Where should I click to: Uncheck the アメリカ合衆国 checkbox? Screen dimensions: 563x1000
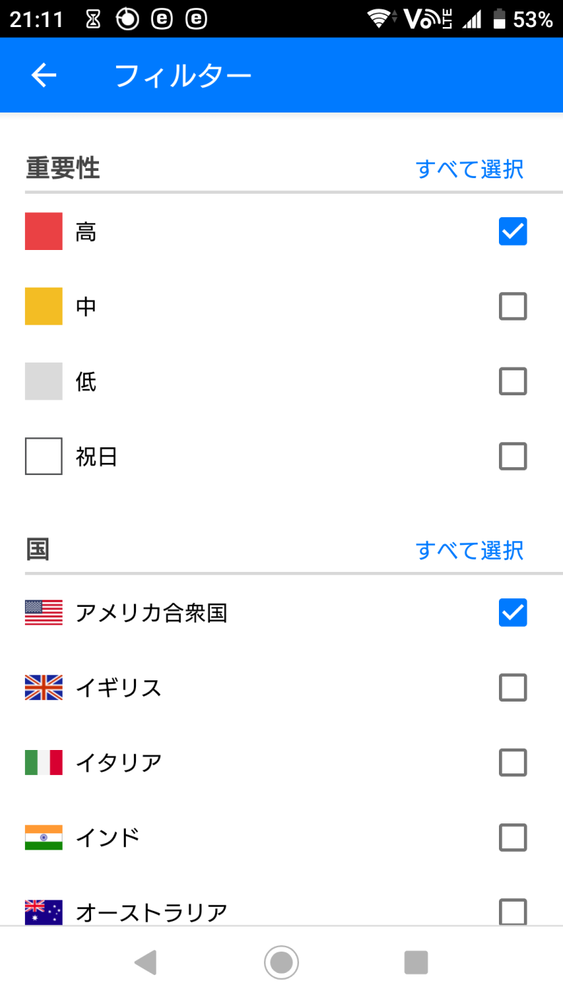[513, 612]
